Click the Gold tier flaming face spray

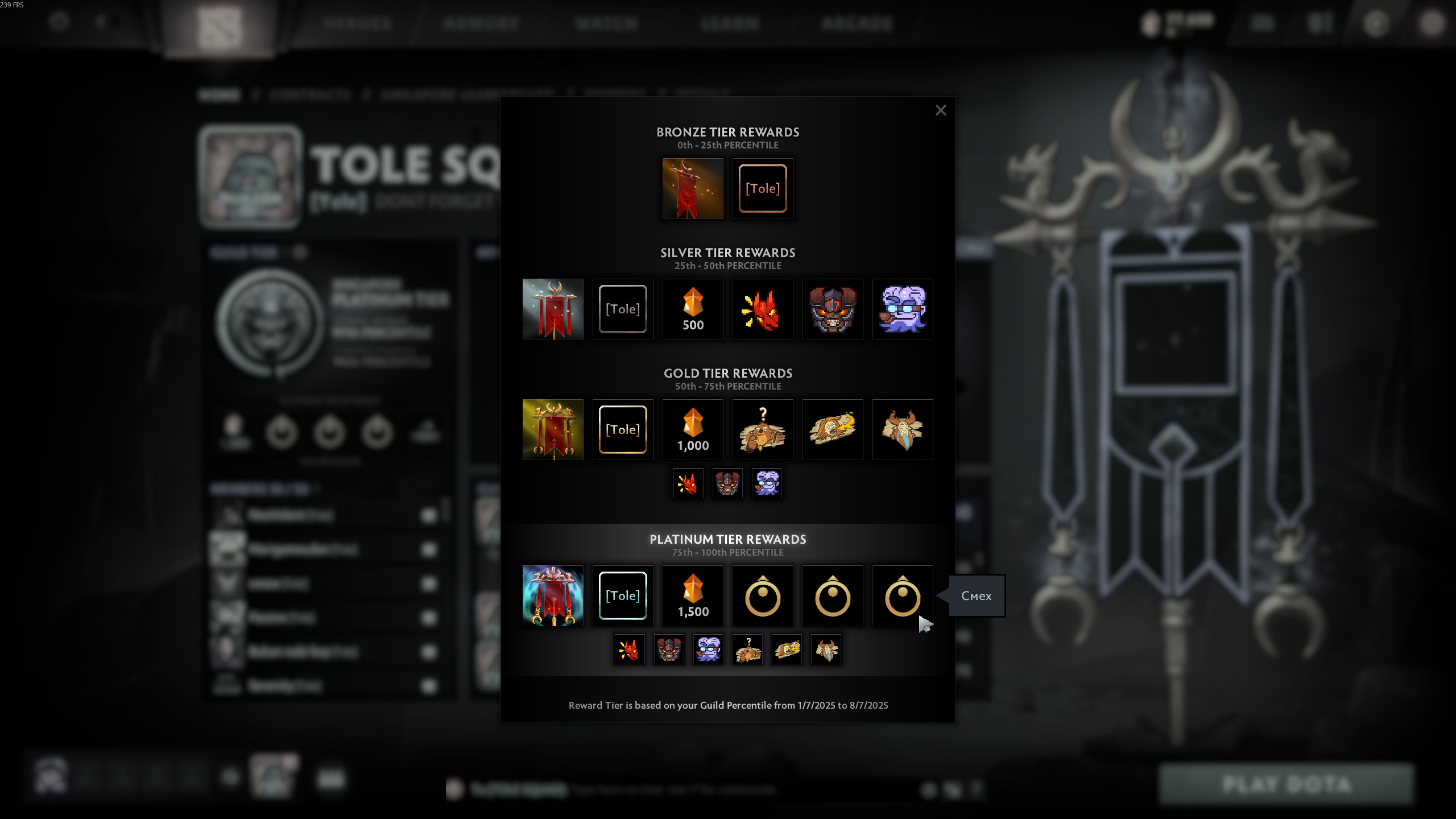click(833, 430)
